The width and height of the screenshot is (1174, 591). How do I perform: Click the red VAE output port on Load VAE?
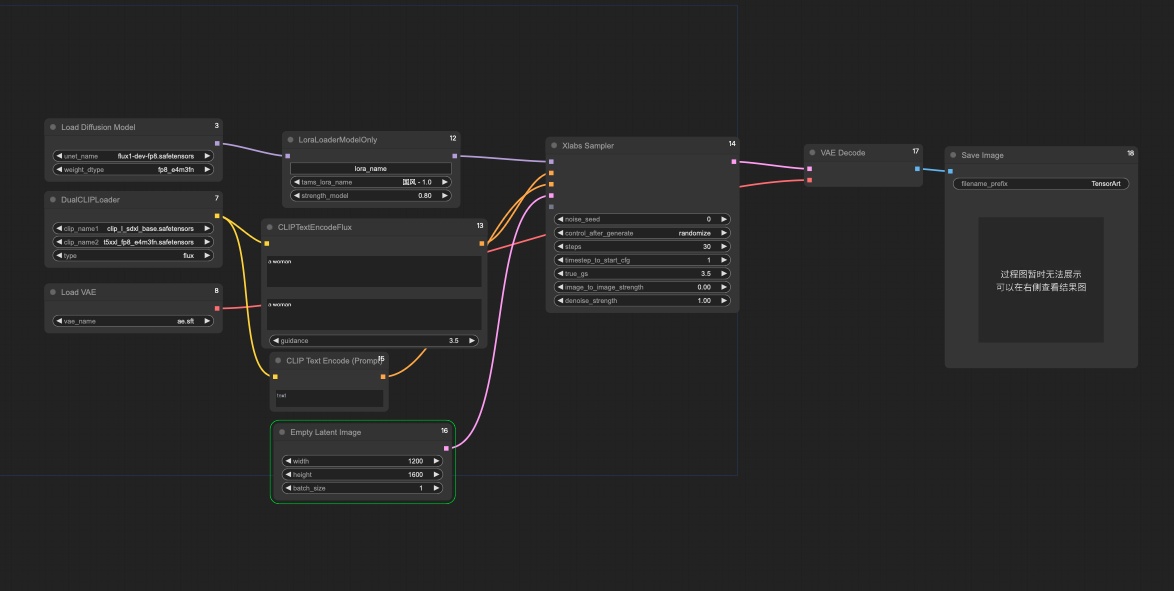click(217, 308)
